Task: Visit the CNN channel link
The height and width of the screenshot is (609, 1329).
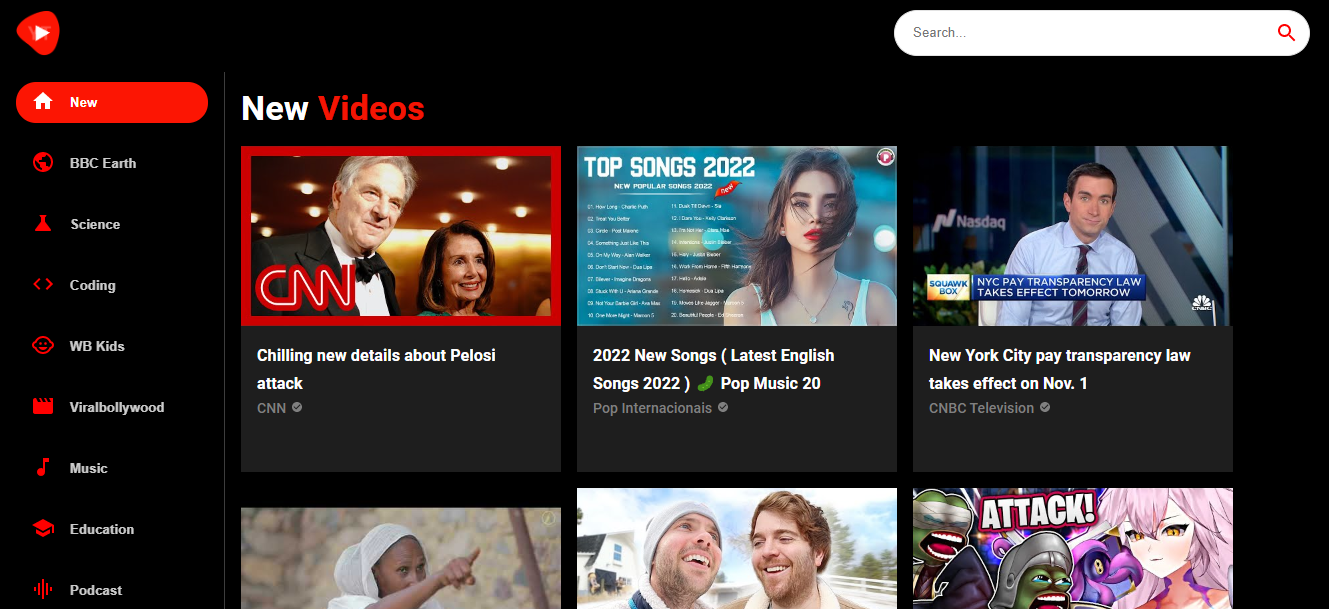Action: (271, 408)
